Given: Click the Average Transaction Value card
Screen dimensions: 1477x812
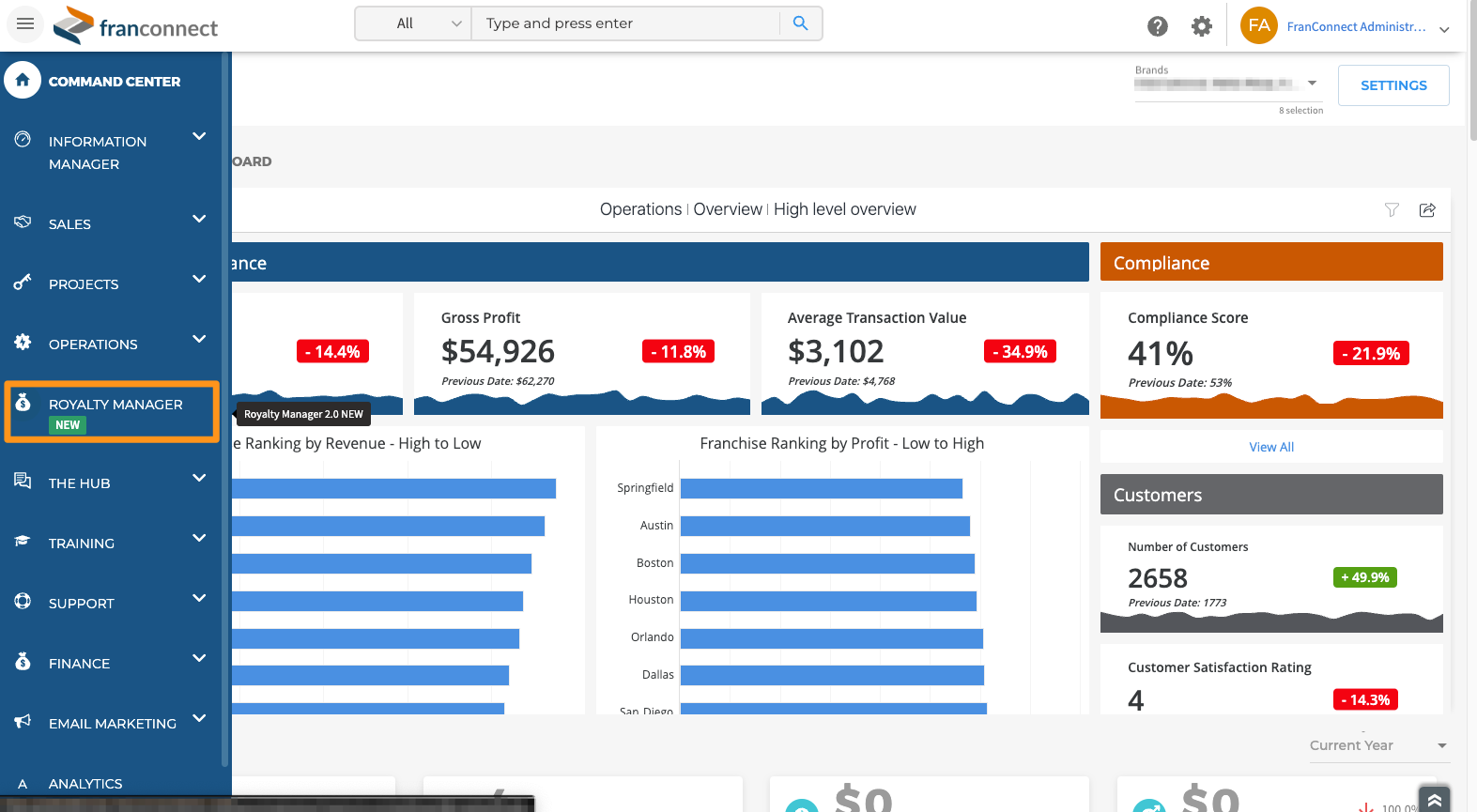Looking at the screenshot, I should 925,354.
